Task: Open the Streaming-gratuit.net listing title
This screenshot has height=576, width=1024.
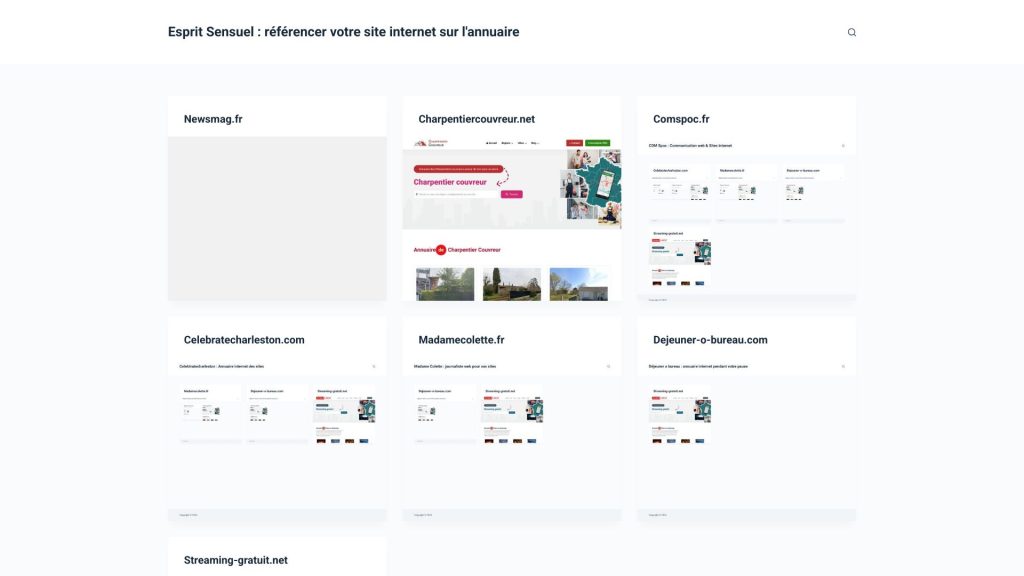Action: pos(235,560)
